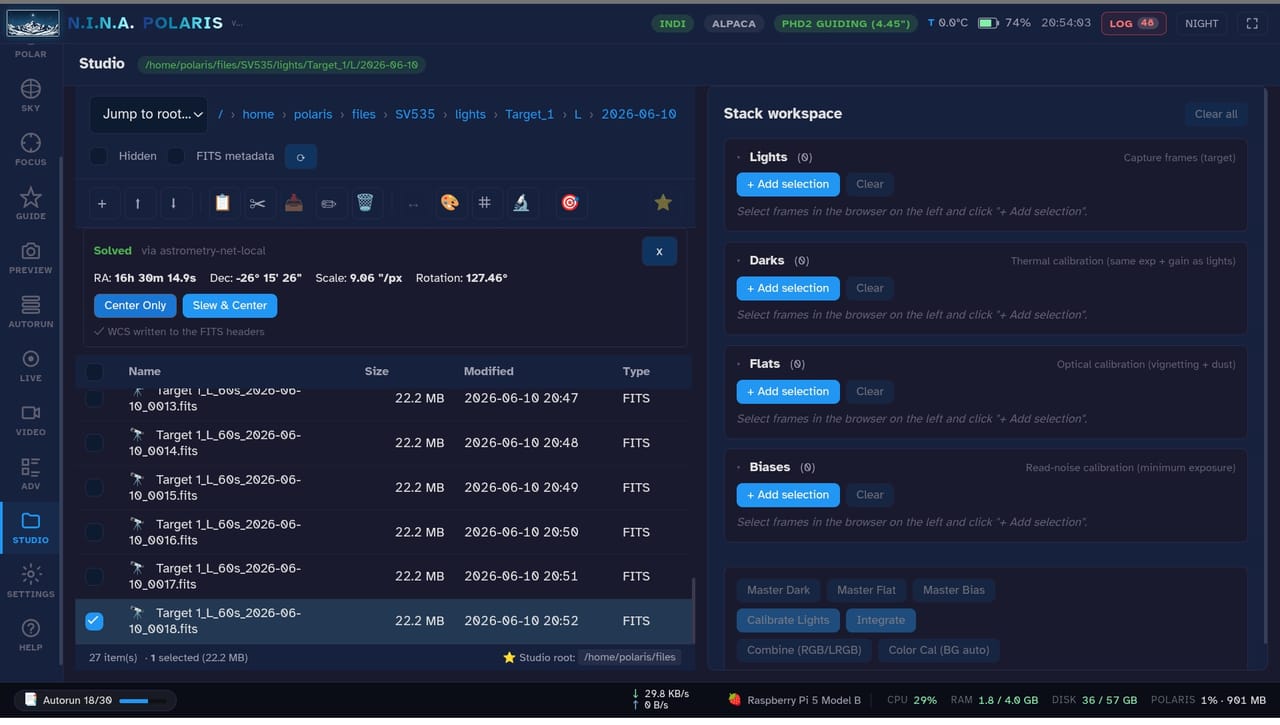Viewport: 1280px width, 725px height.
Task: Close the Solved plate-solve panel
Action: pyautogui.click(x=659, y=251)
